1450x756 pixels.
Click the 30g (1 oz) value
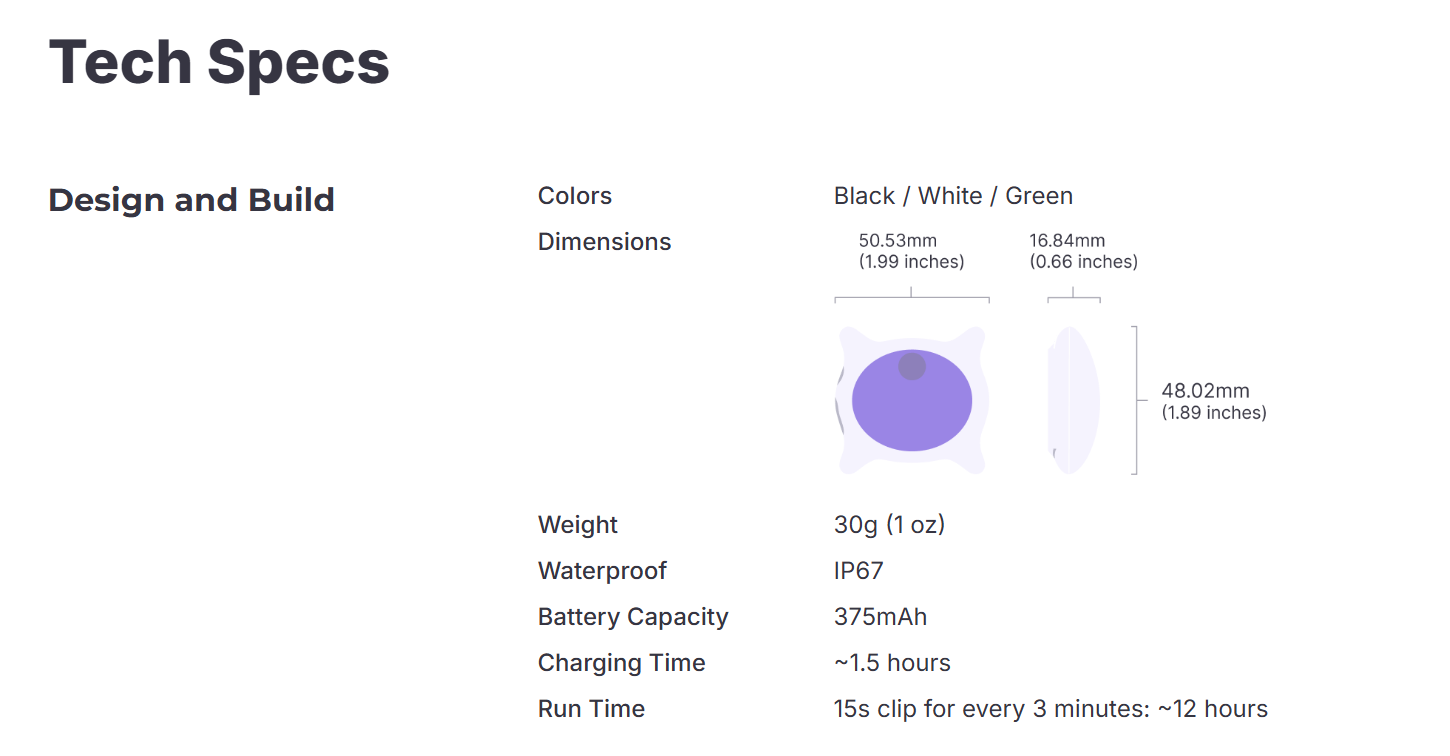[889, 525]
